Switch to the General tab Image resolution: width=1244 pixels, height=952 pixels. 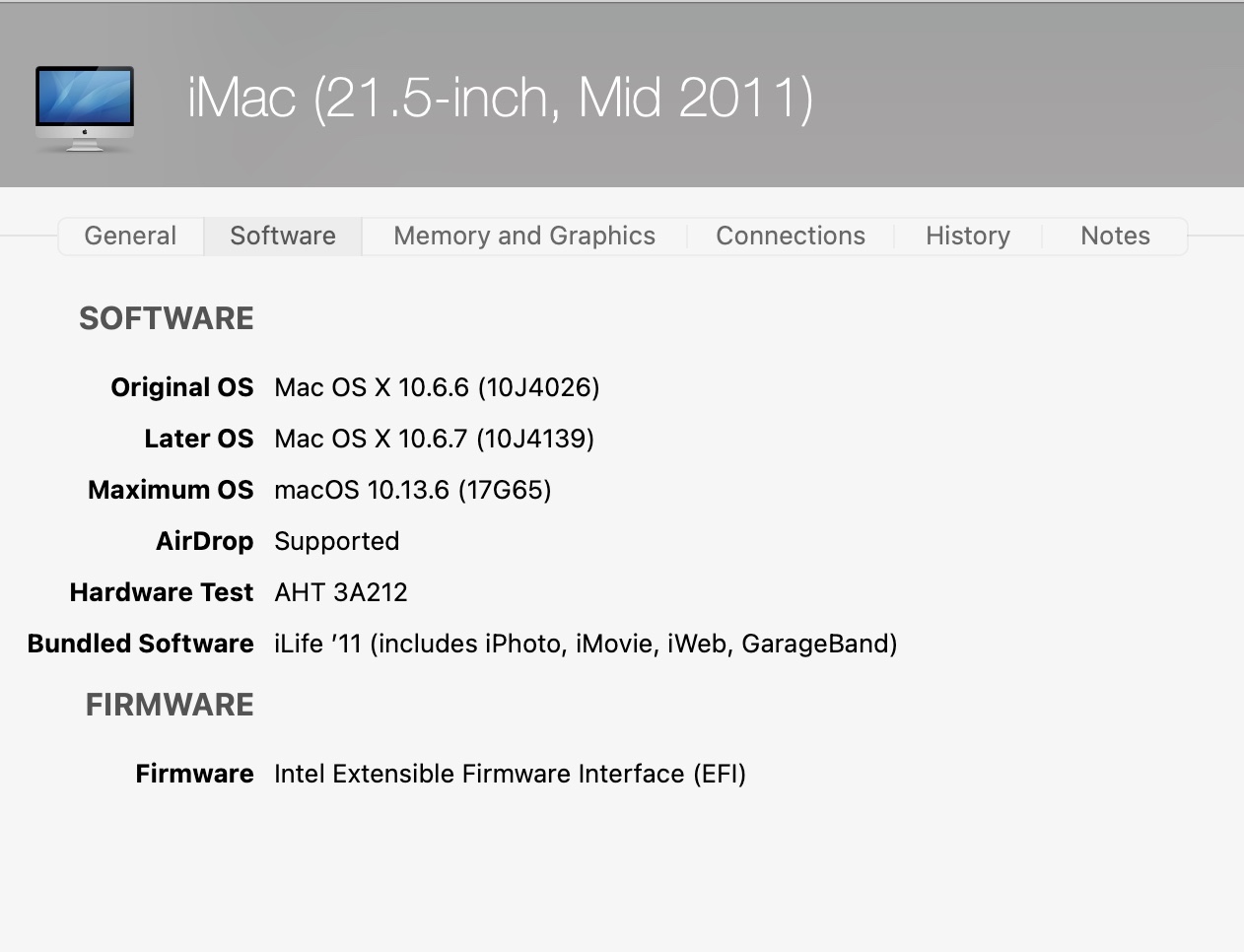pos(130,236)
